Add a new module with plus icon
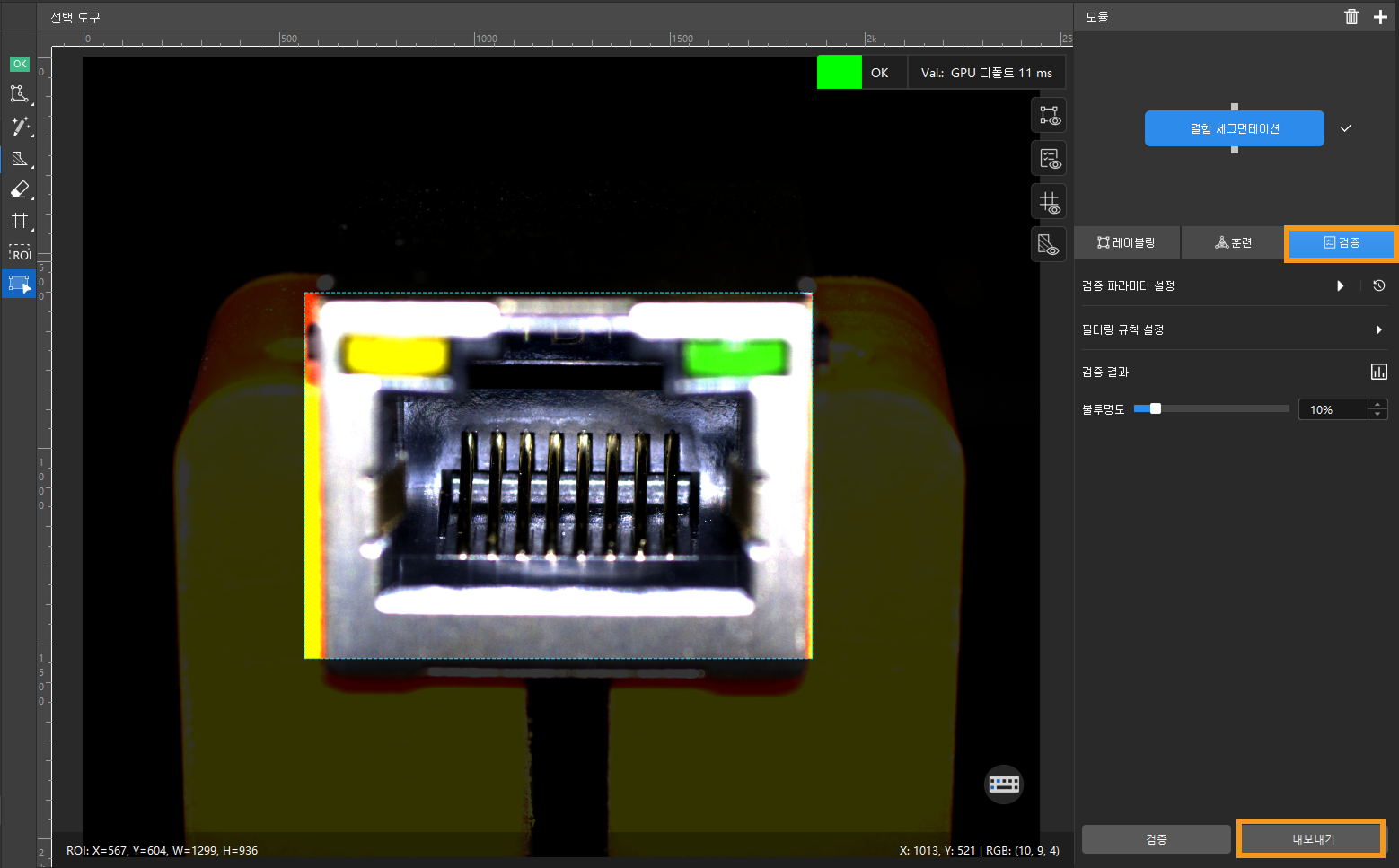This screenshot has width=1399, height=868. 1380,17
